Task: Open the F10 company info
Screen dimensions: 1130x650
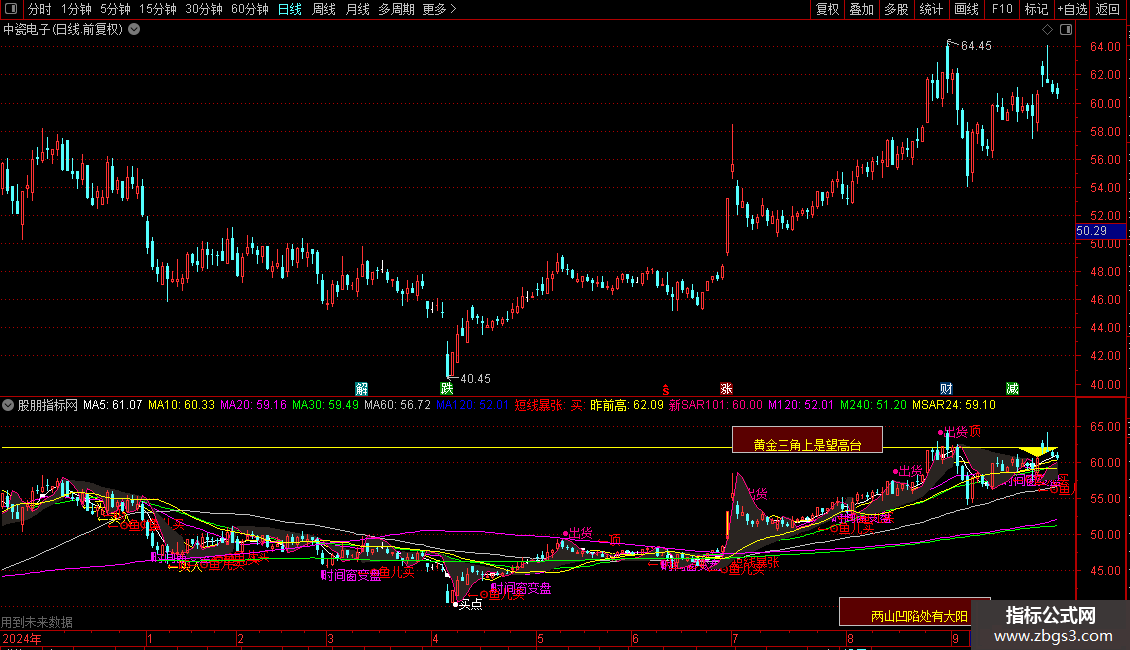Action: tap(1002, 9)
